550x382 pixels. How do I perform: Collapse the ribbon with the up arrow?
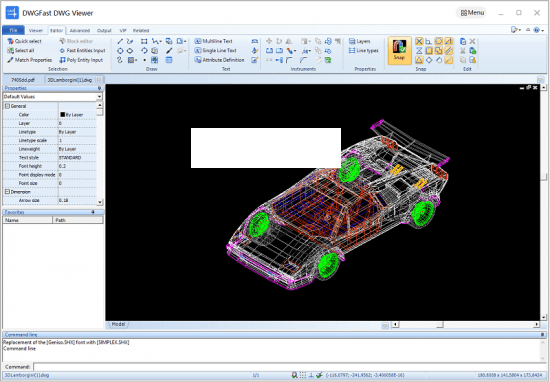(528, 30)
